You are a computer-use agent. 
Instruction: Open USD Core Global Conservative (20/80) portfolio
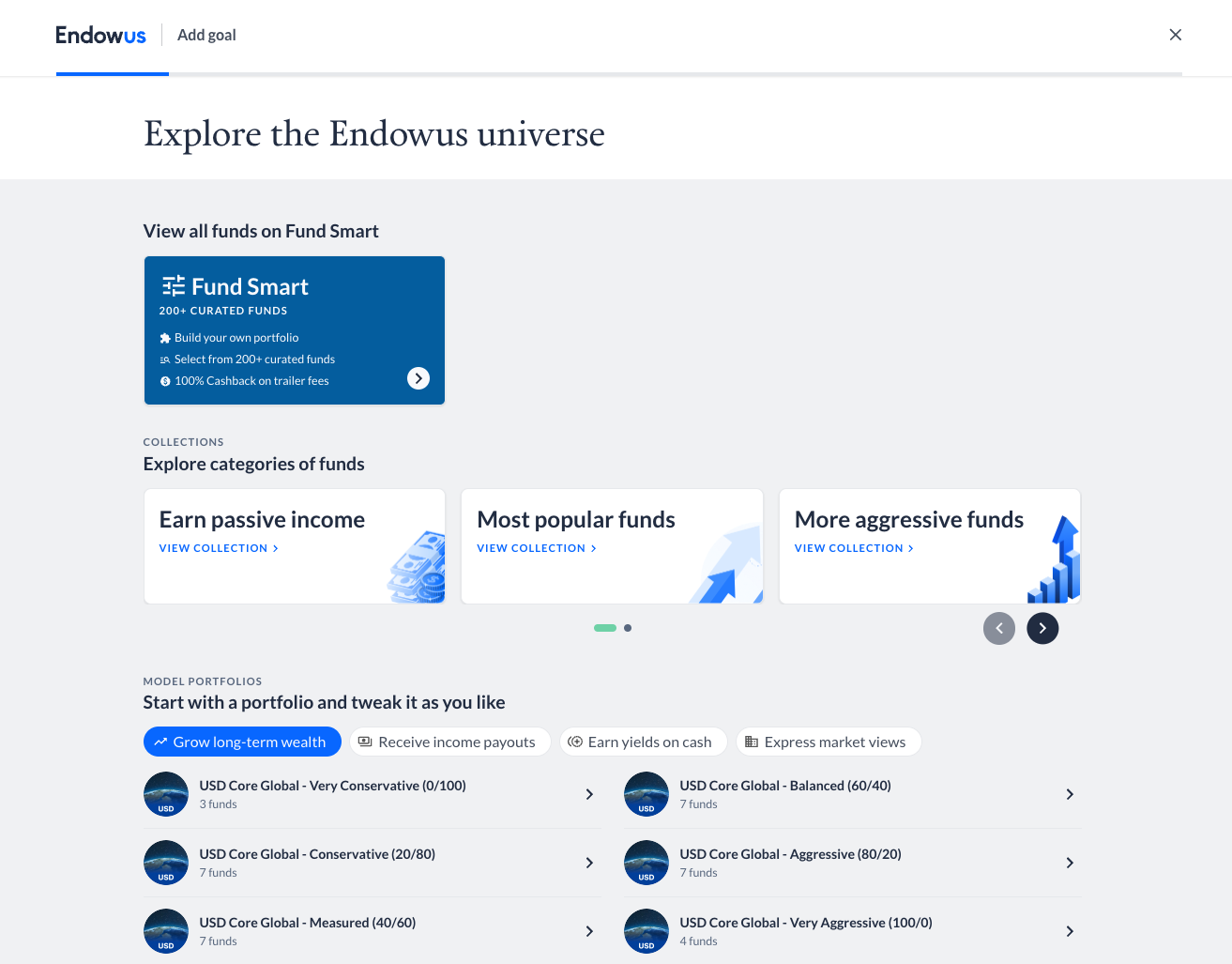coord(372,863)
